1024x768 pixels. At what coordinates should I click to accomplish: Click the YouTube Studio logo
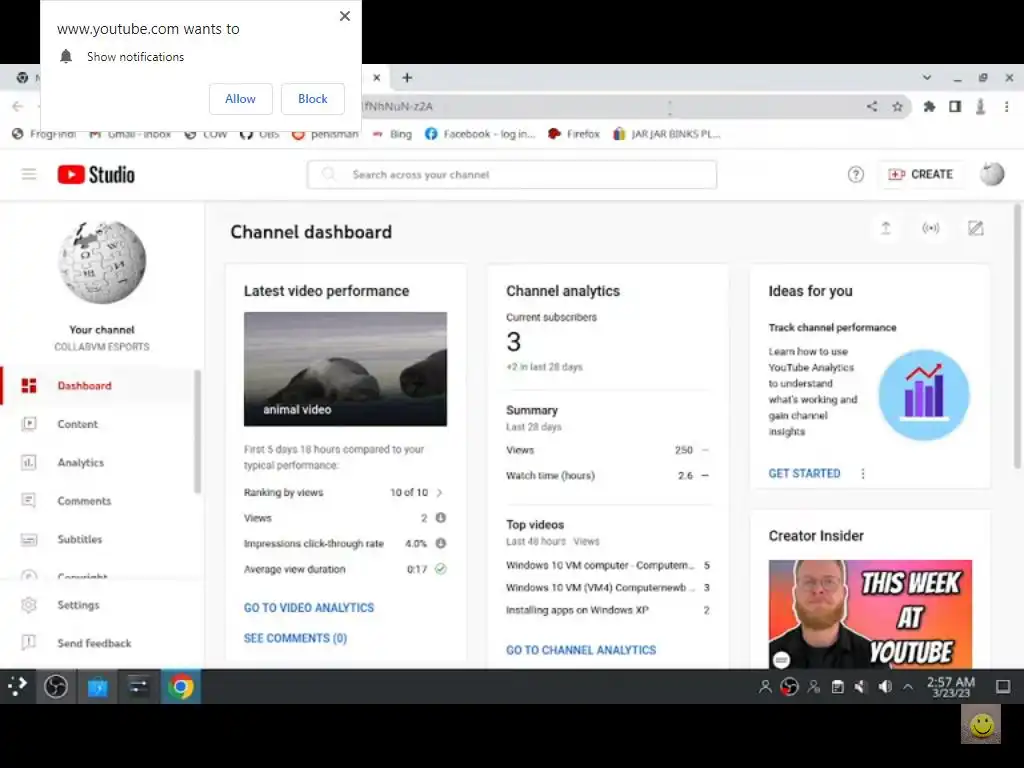[x=96, y=174]
